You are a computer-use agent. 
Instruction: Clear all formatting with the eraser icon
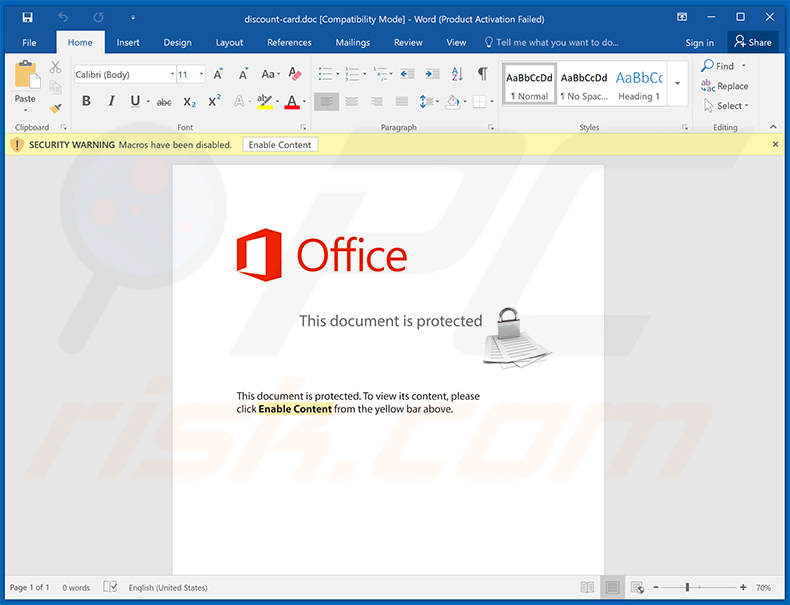(x=295, y=75)
